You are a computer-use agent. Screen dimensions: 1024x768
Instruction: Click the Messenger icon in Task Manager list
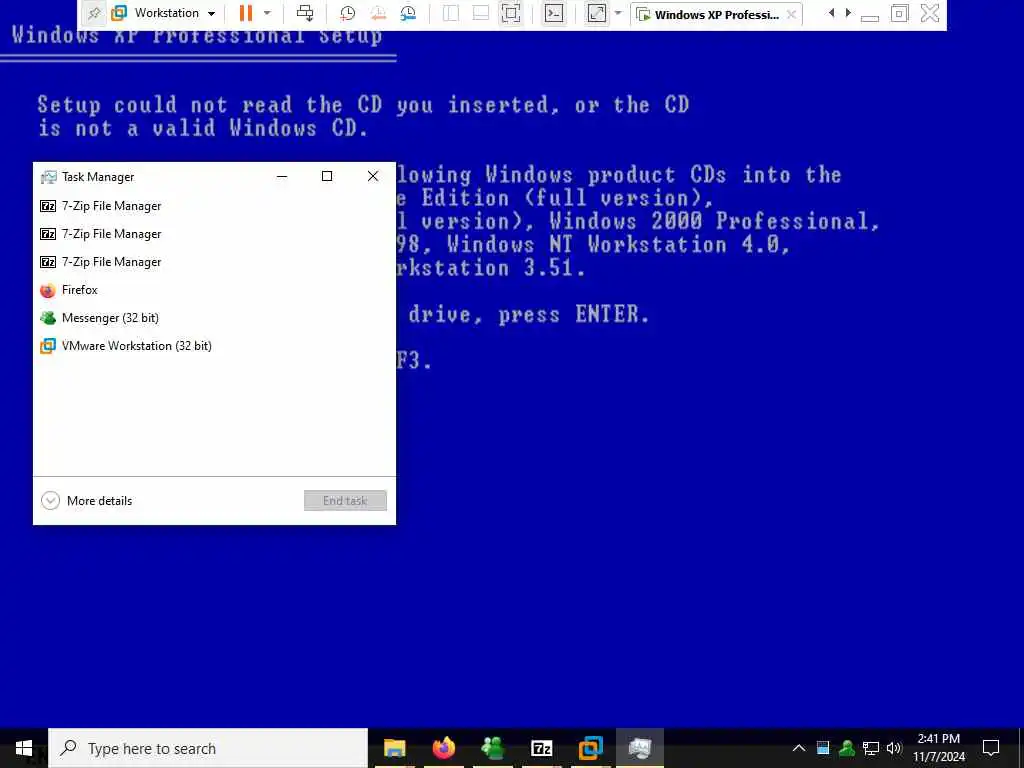[x=48, y=318]
